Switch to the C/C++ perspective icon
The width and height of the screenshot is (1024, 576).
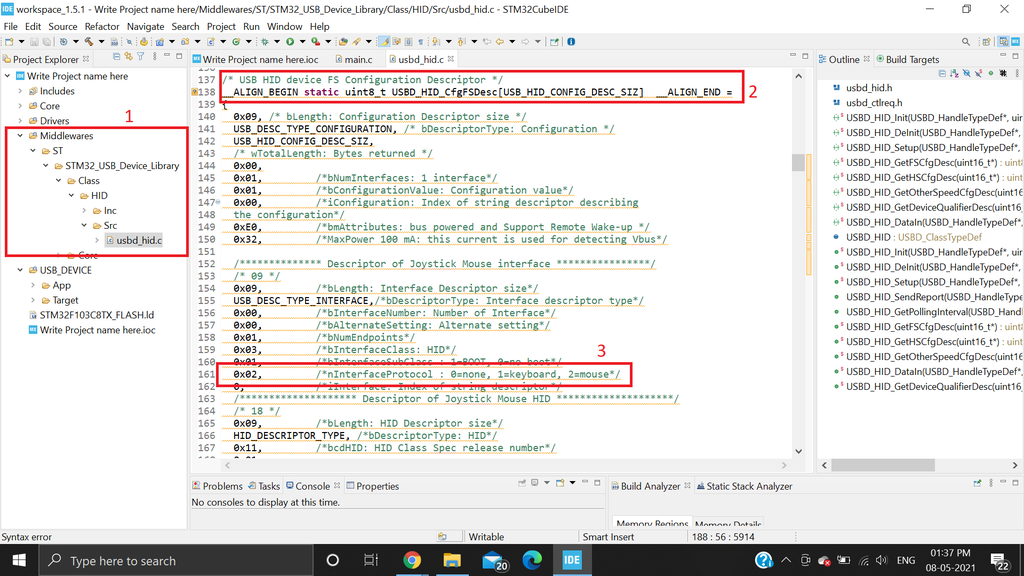coord(1004,41)
